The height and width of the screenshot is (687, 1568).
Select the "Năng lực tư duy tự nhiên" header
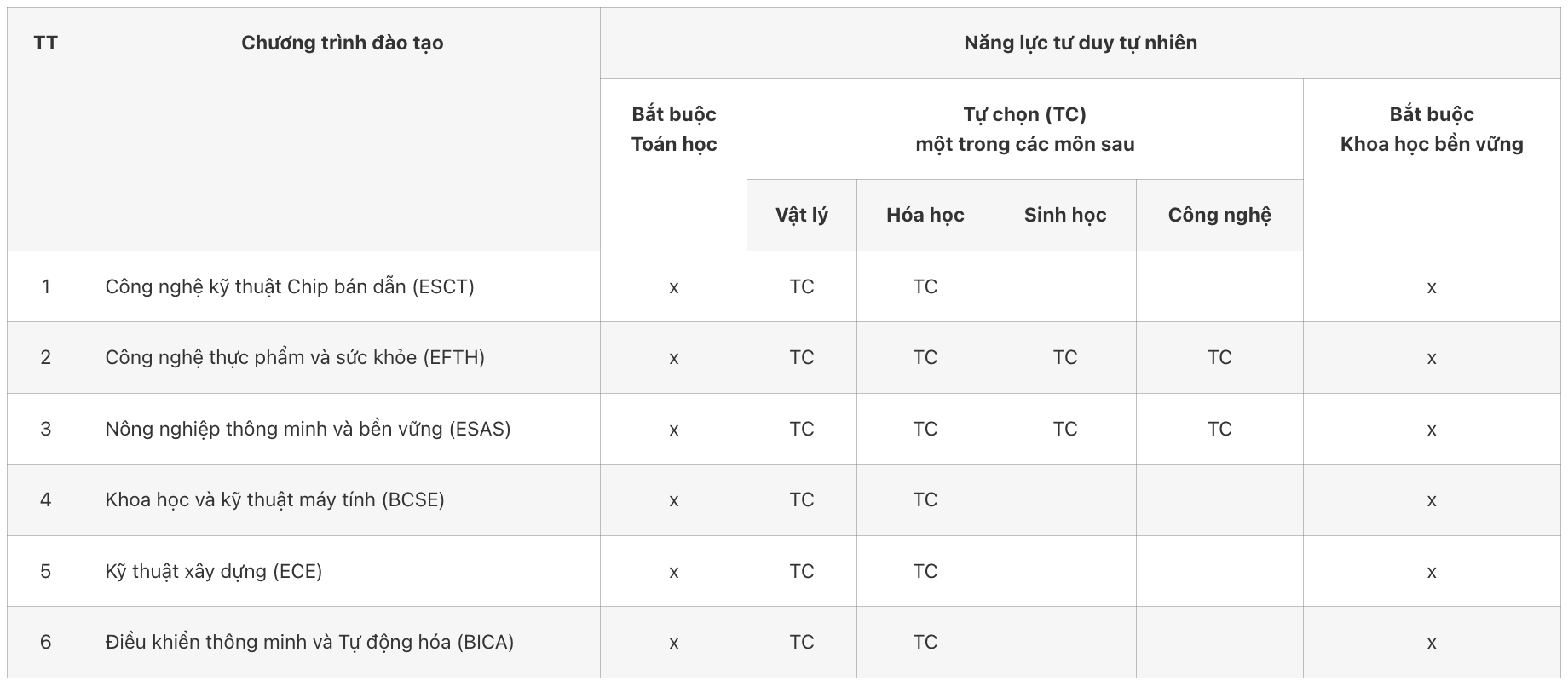[x=1080, y=43]
